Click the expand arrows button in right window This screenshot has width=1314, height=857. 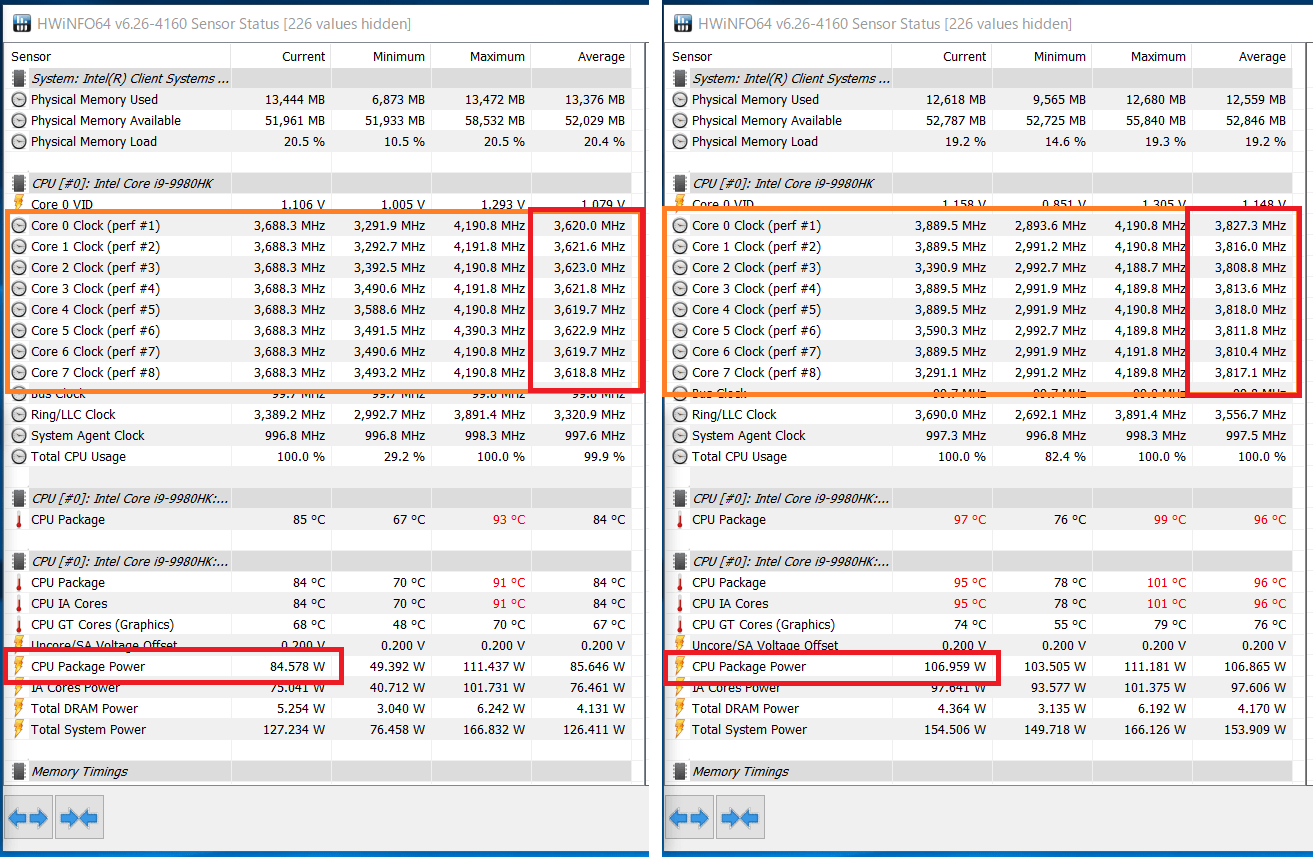point(689,819)
